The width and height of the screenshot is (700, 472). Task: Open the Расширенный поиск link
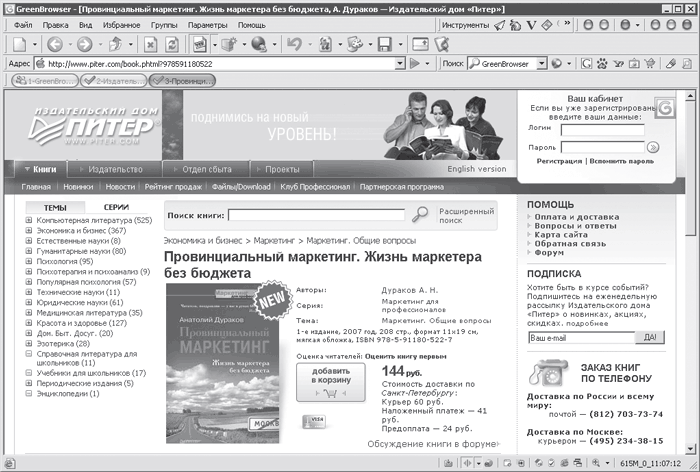coord(467,215)
